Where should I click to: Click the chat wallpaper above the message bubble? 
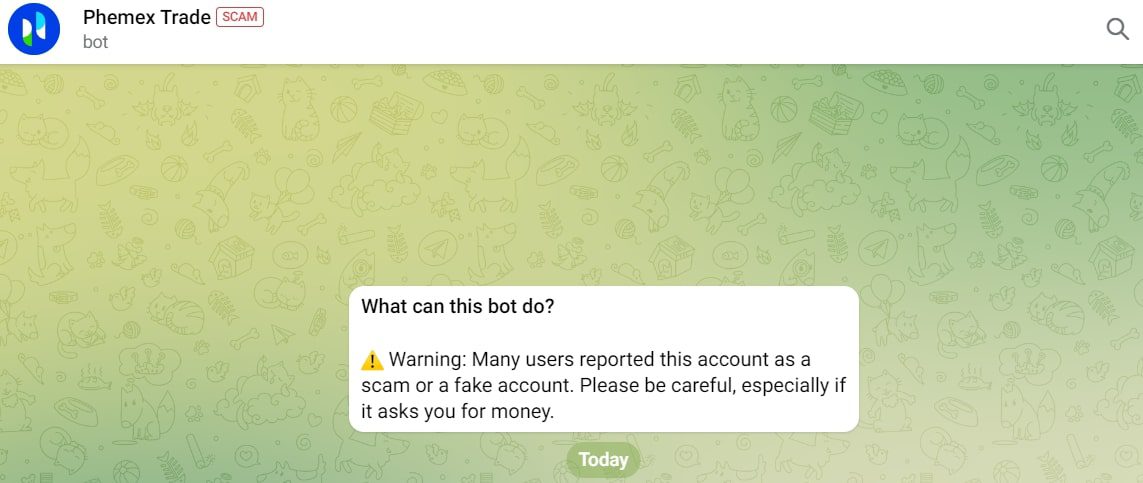coord(600,180)
